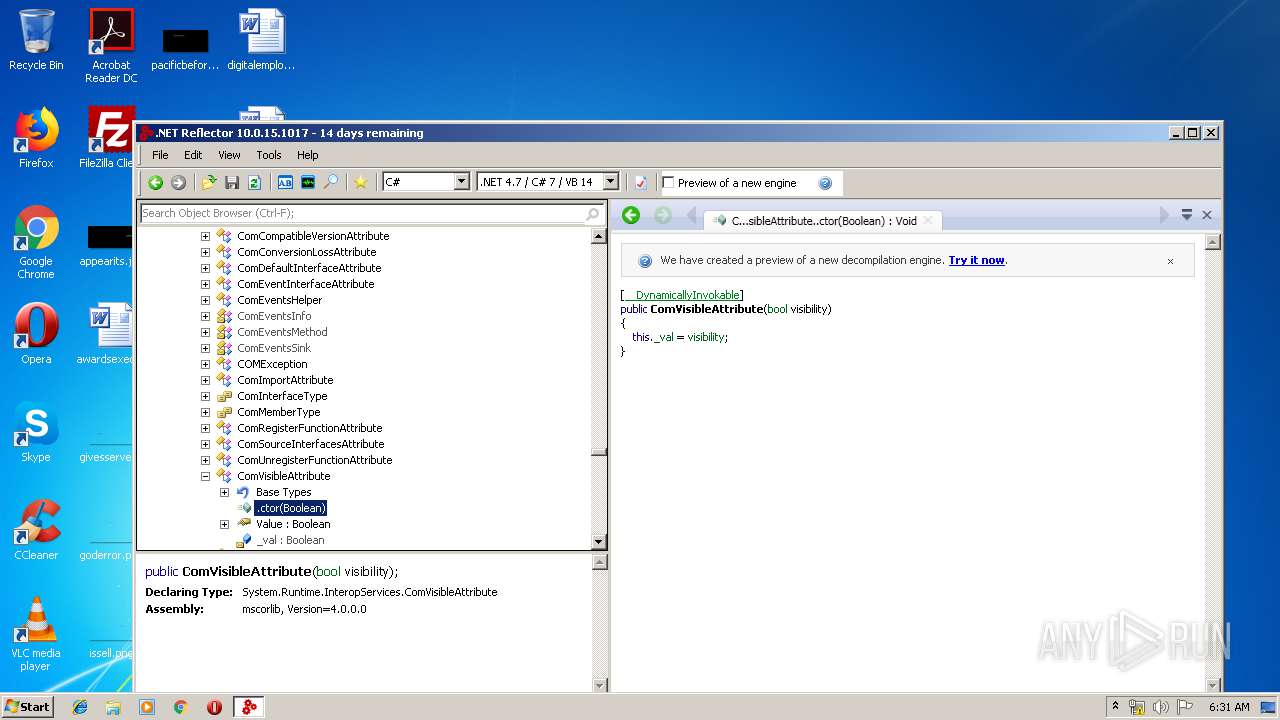
Task: Expand the ComEventsHelper tree node
Action: coord(205,300)
